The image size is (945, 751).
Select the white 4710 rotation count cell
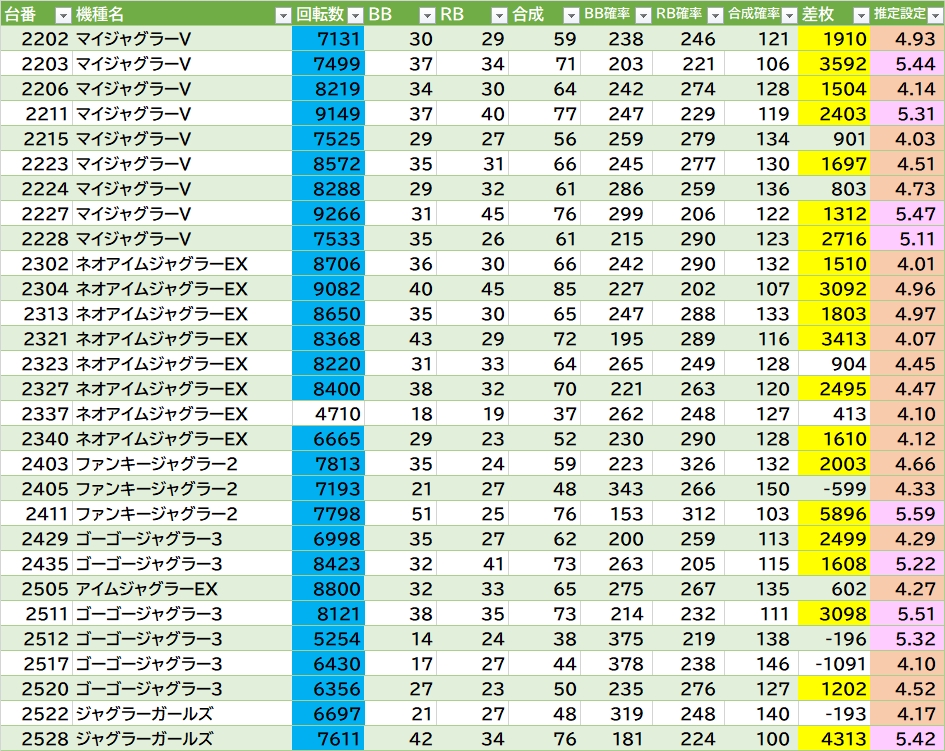329,414
